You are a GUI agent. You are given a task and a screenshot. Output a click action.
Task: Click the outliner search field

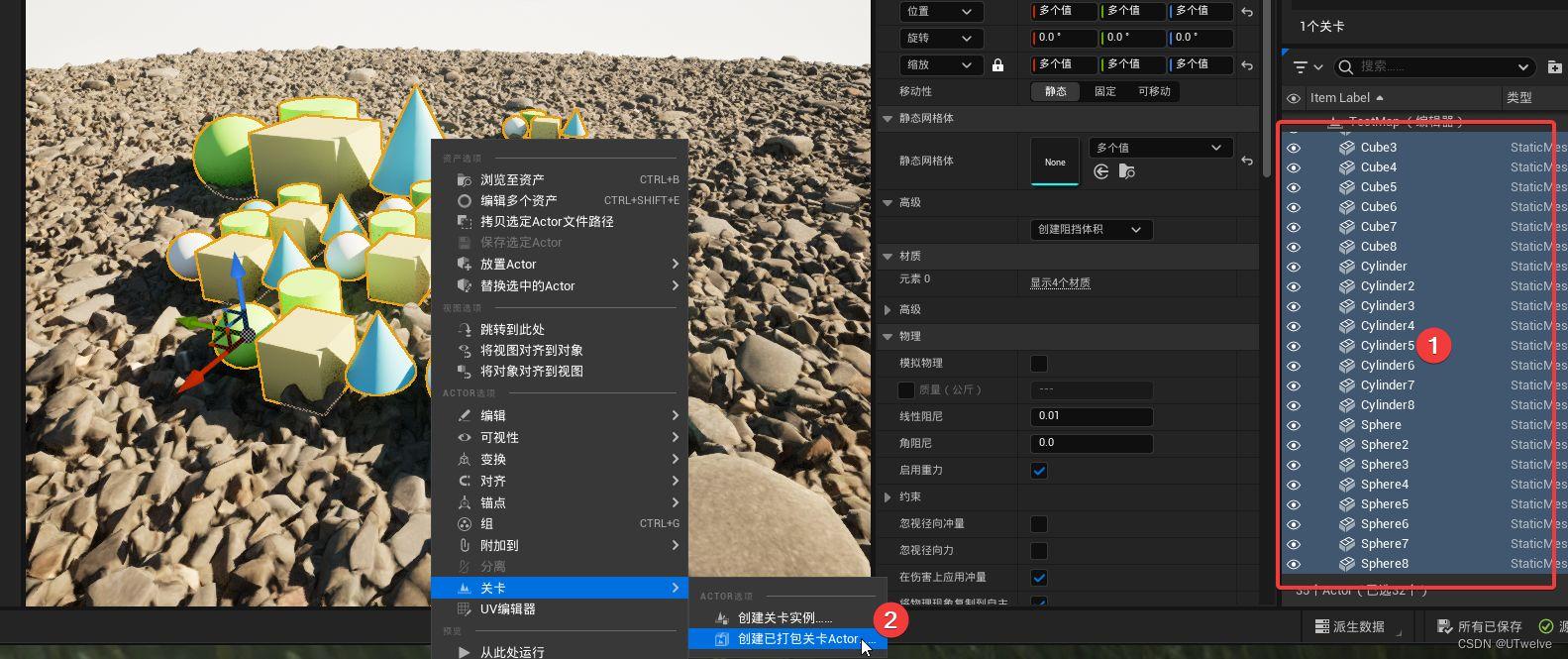pyautogui.click(x=1433, y=66)
